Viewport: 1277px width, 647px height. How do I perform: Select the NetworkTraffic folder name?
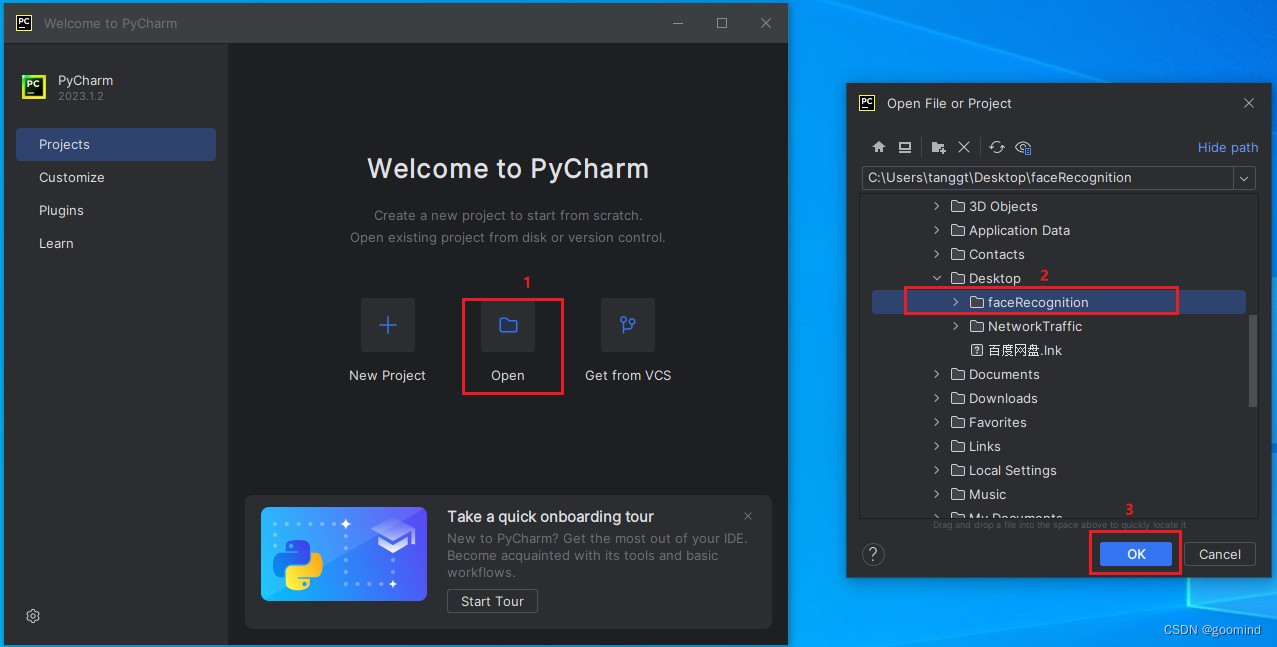point(1035,326)
